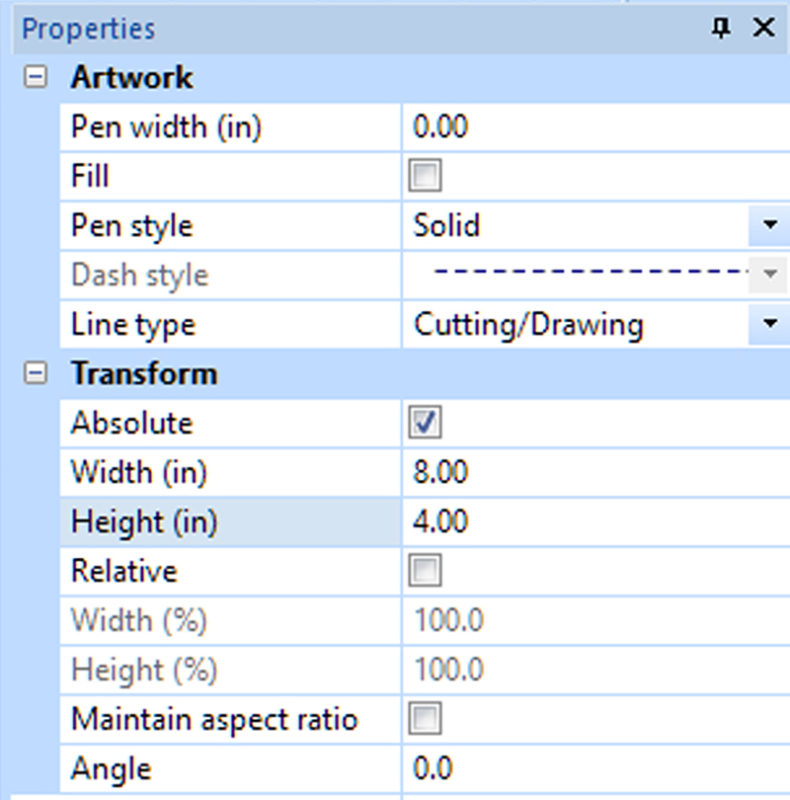Click the Angle value field
This screenshot has height=800, width=790.
[x=590, y=768]
